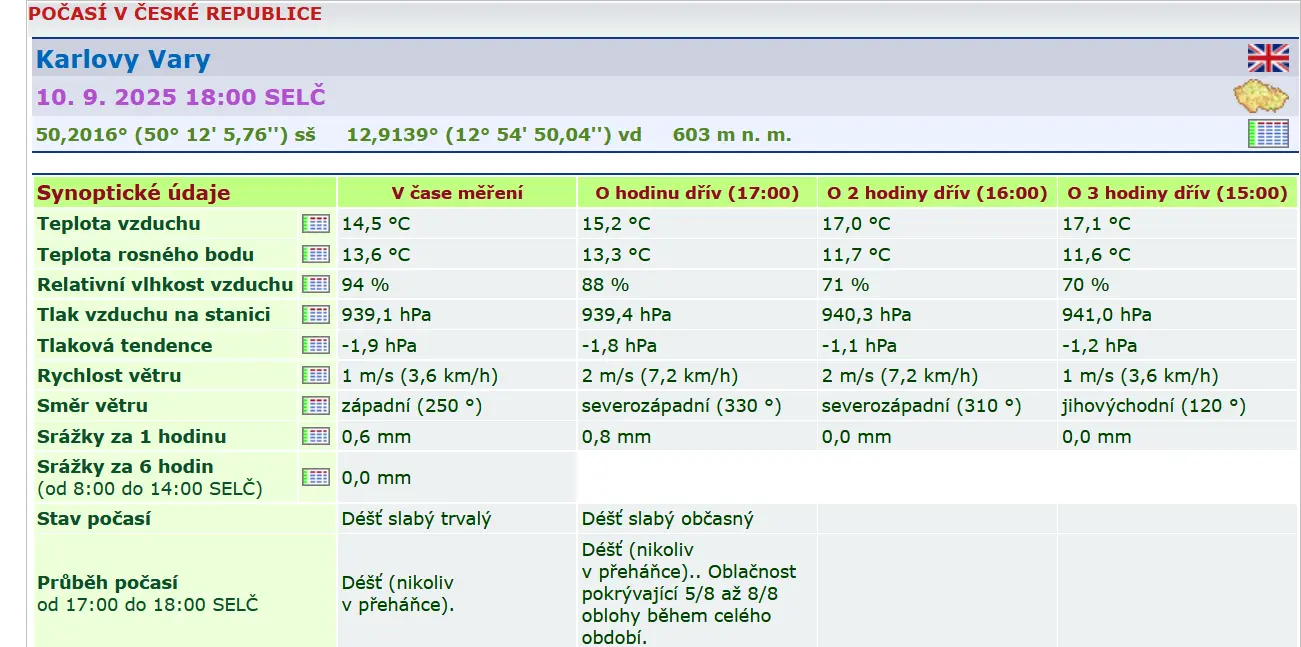Open table icon for Teplota vzduchu

[x=315, y=224]
